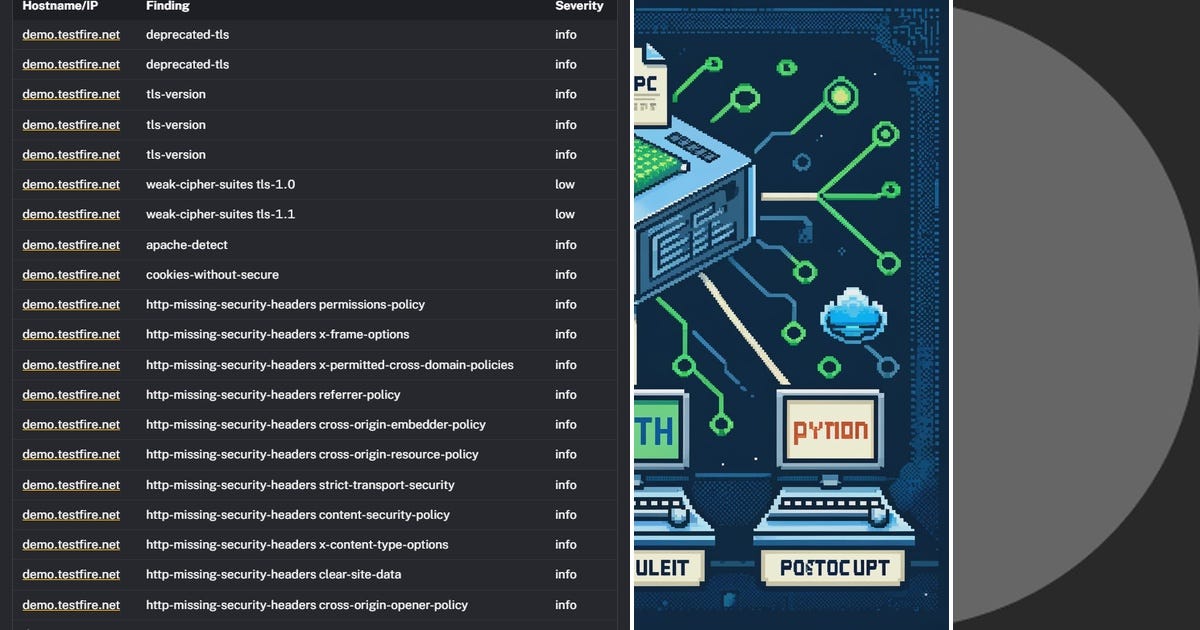Screen dimensions: 1200x630
Task: Select 'info' severity in the clear-site-data row
Action: (566, 574)
